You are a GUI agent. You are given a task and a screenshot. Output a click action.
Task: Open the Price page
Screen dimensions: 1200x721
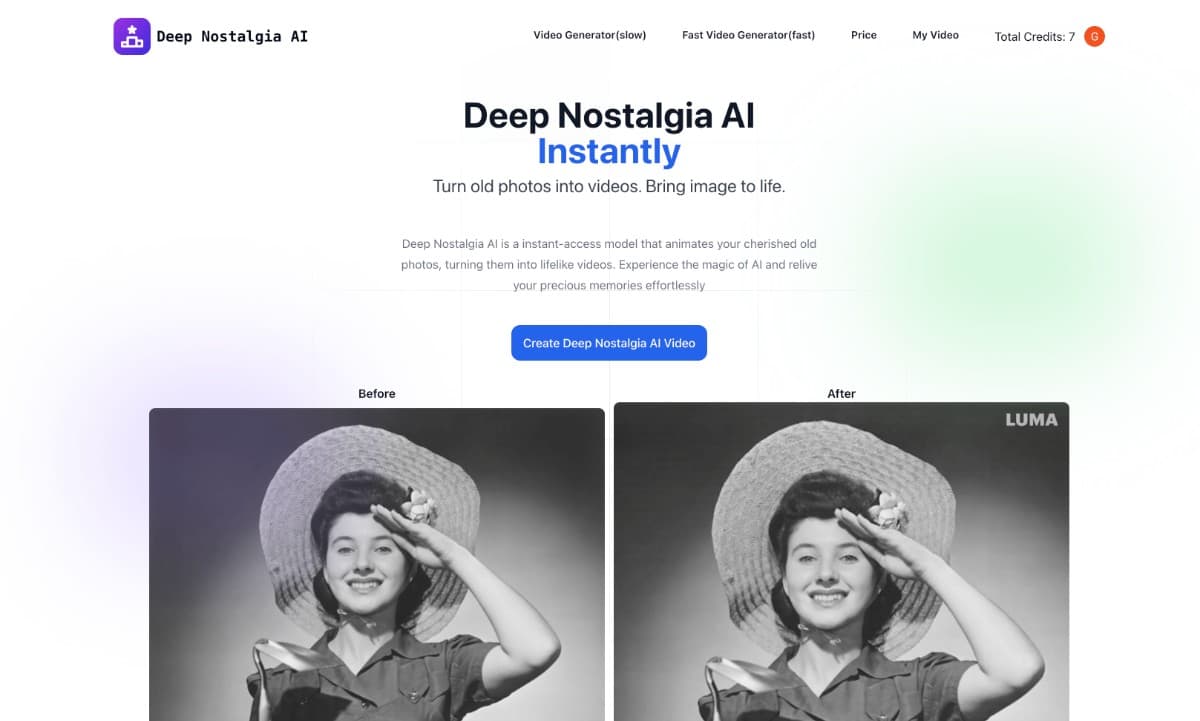[864, 35]
